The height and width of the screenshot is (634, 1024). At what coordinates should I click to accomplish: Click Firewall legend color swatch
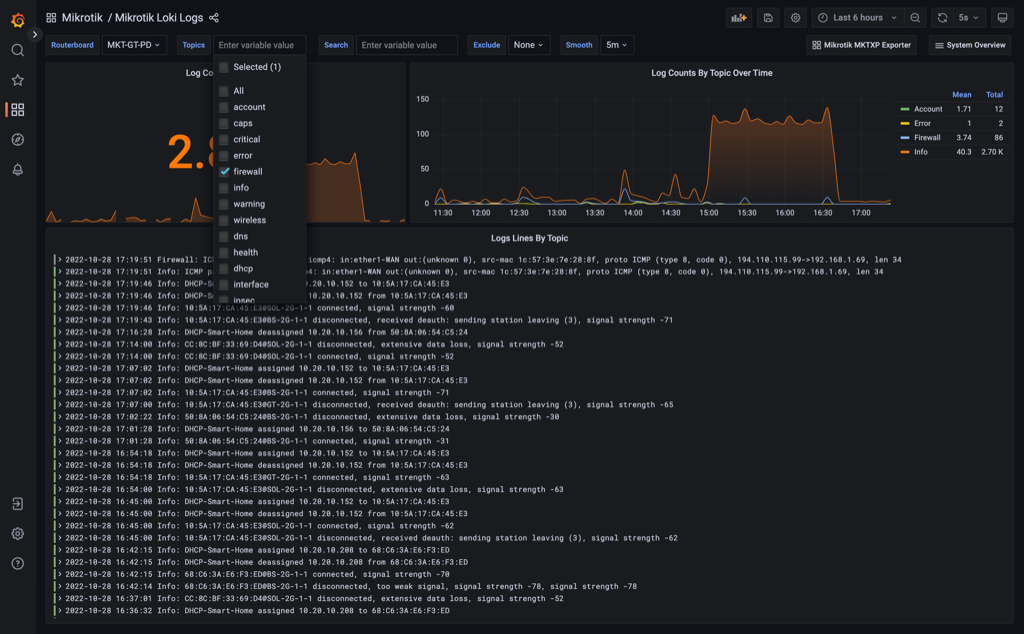tap(904, 138)
